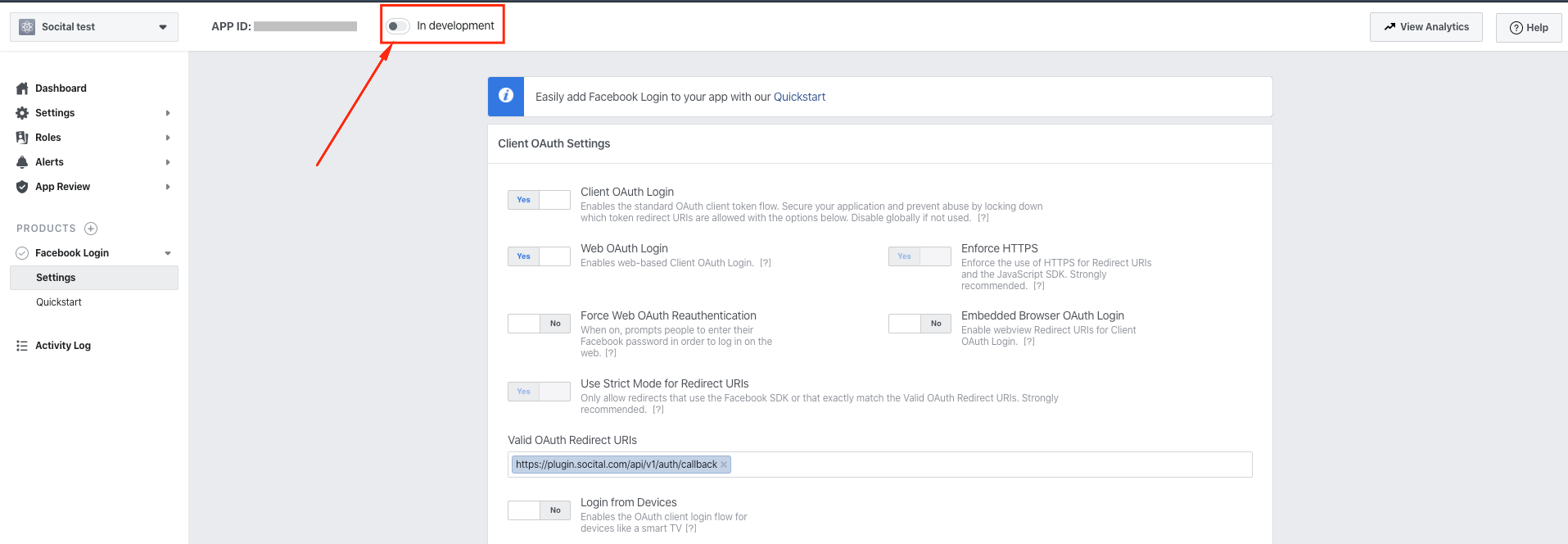Expand the Settings sidebar arrow

point(168,113)
